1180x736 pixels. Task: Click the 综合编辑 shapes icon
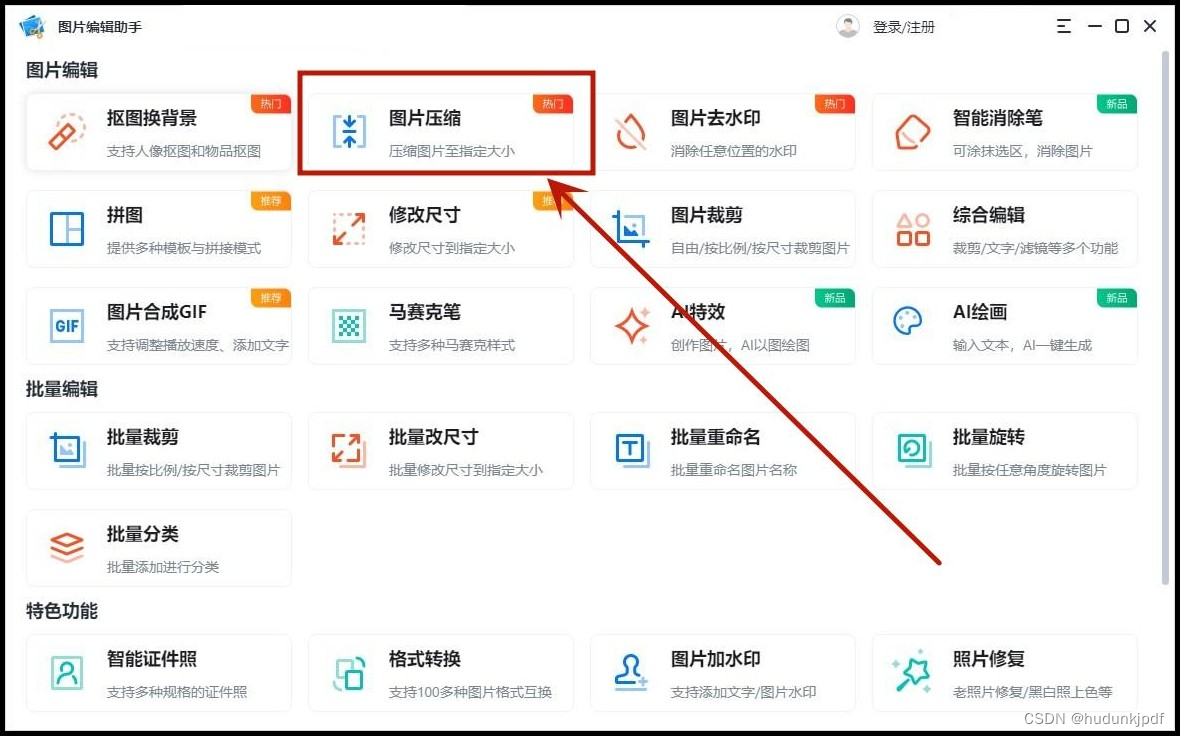[x=913, y=229]
